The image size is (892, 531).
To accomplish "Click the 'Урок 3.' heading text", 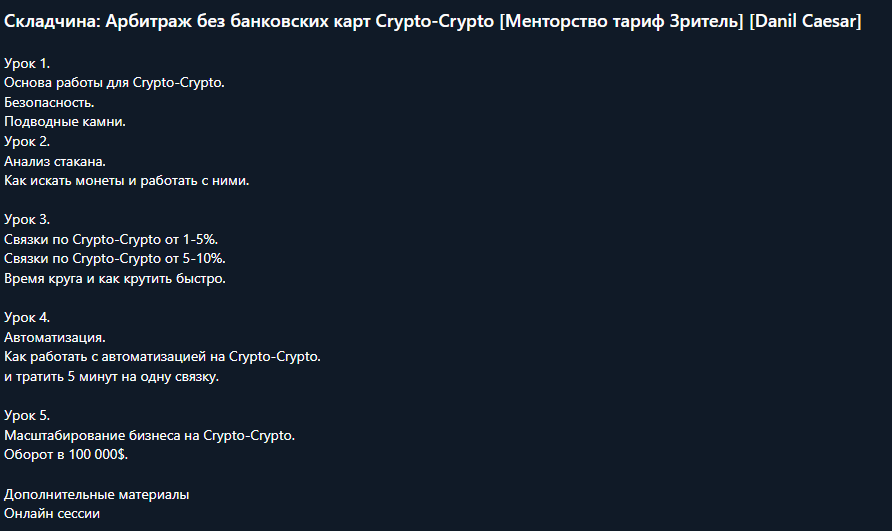I will click(x=27, y=219).
